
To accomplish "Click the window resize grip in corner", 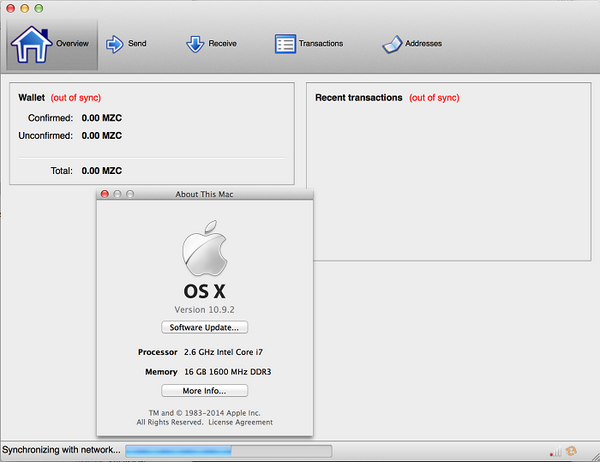I will (x=595, y=457).
